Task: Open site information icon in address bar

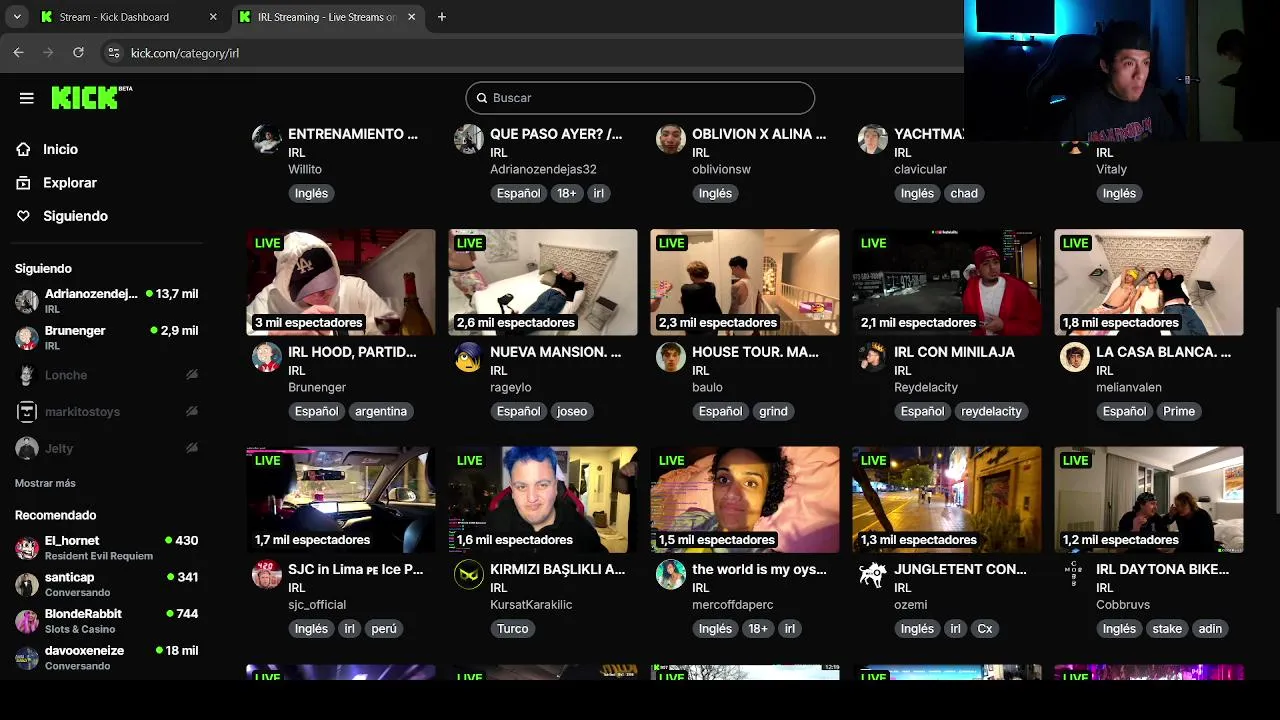Action: (113, 53)
